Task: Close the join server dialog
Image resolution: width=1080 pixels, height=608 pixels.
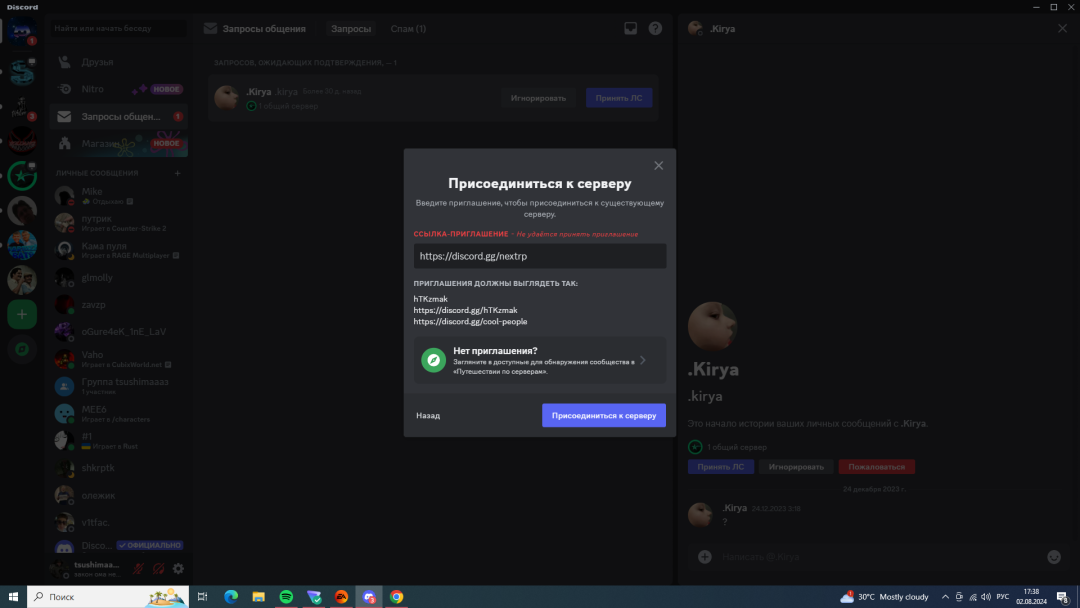Action: 658,165
